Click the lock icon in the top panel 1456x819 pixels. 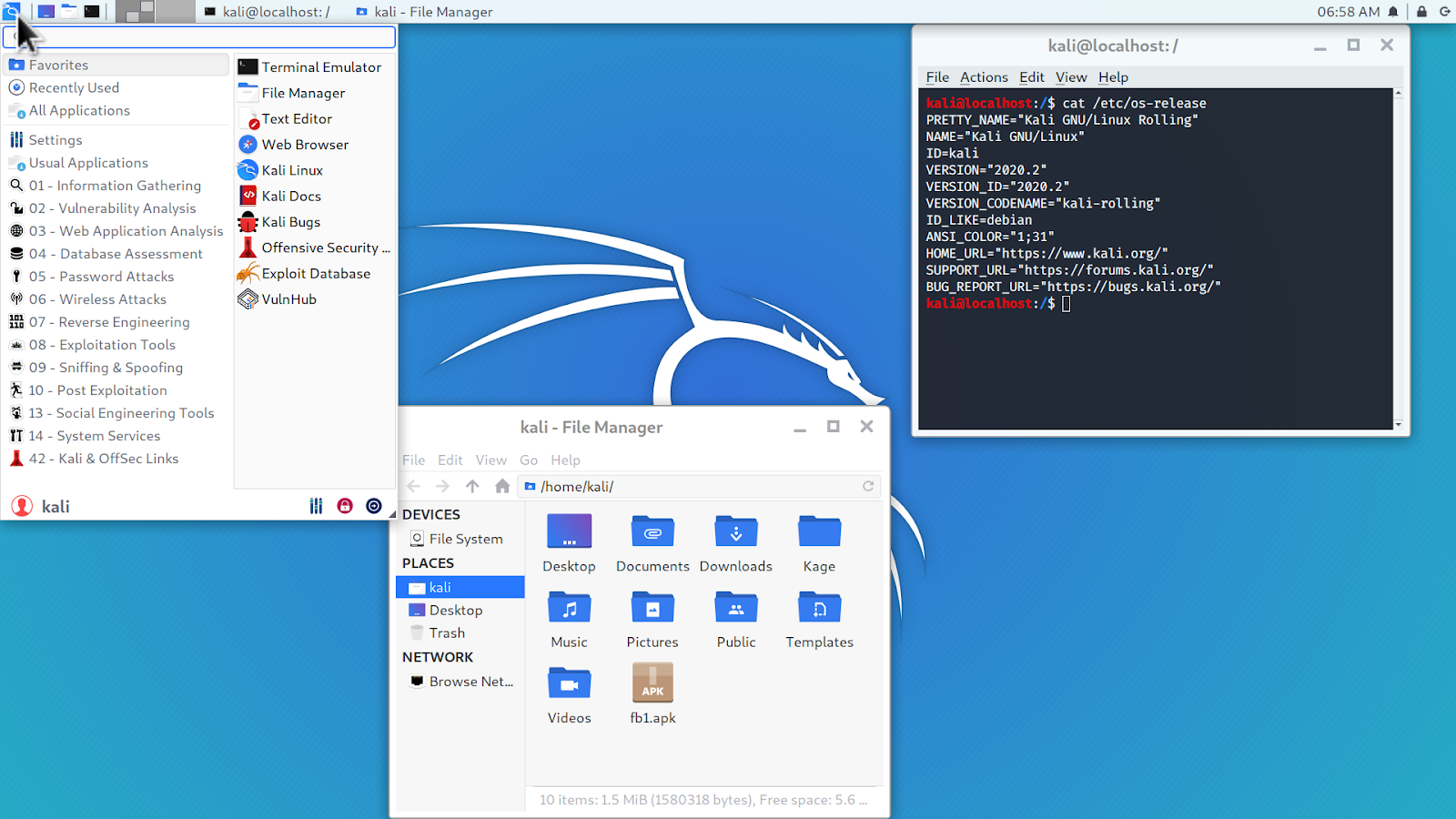click(x=1421, y=12)
